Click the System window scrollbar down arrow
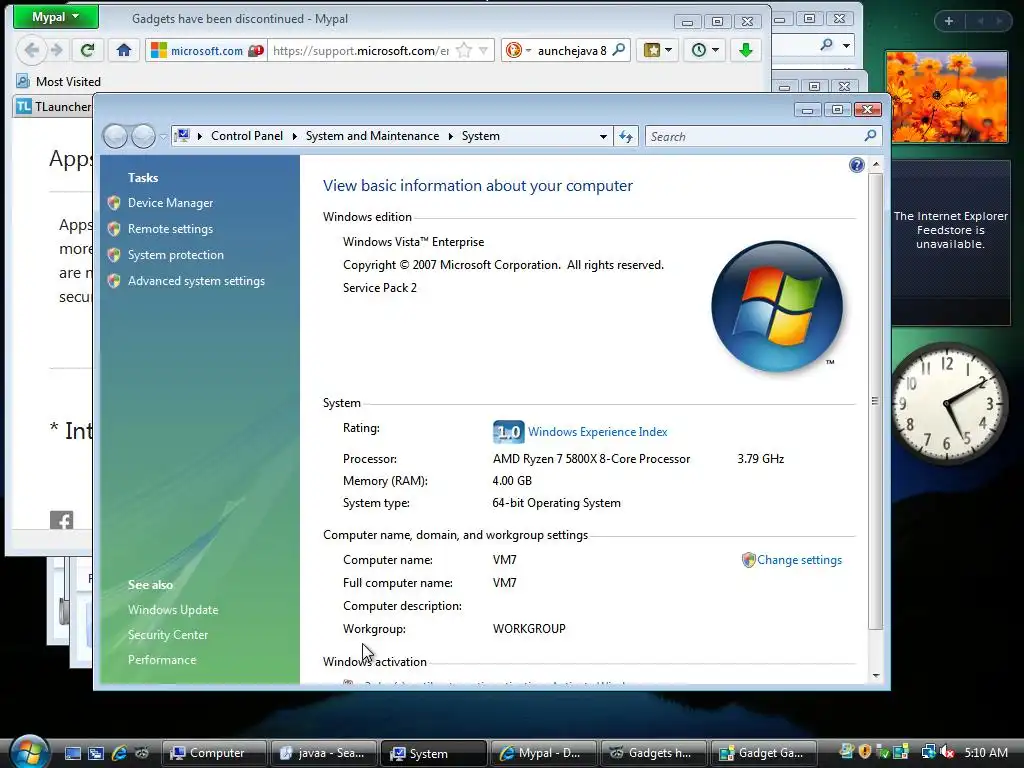 tap(876, 676)
